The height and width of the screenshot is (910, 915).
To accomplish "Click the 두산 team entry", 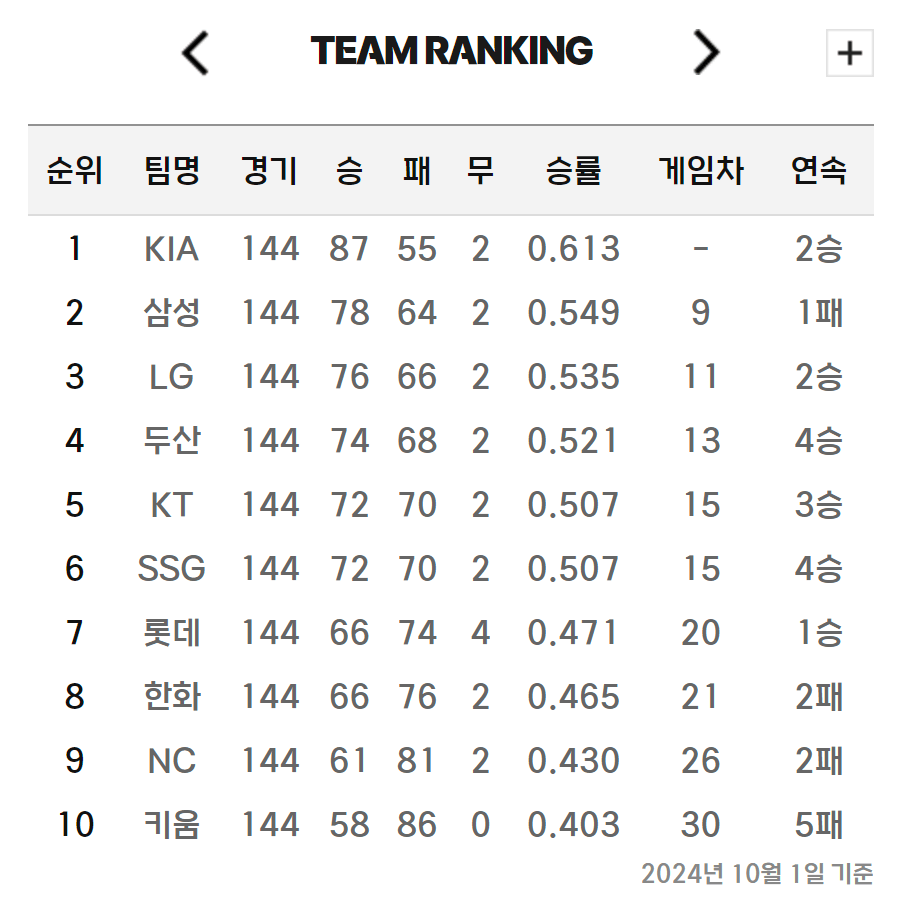I will click(x=172, y=441).
